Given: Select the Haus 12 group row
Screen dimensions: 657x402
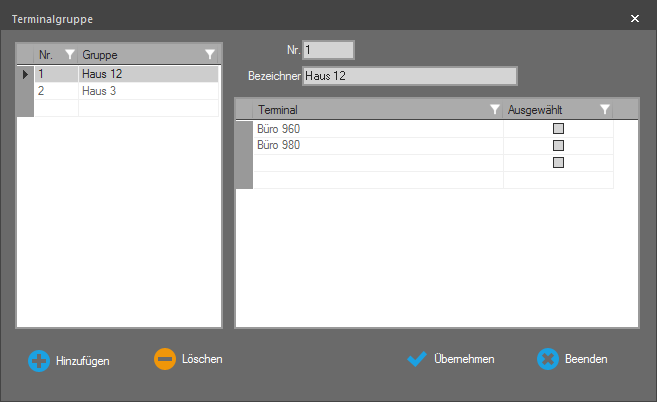Looking at the screenshot, I should point(140,74).
